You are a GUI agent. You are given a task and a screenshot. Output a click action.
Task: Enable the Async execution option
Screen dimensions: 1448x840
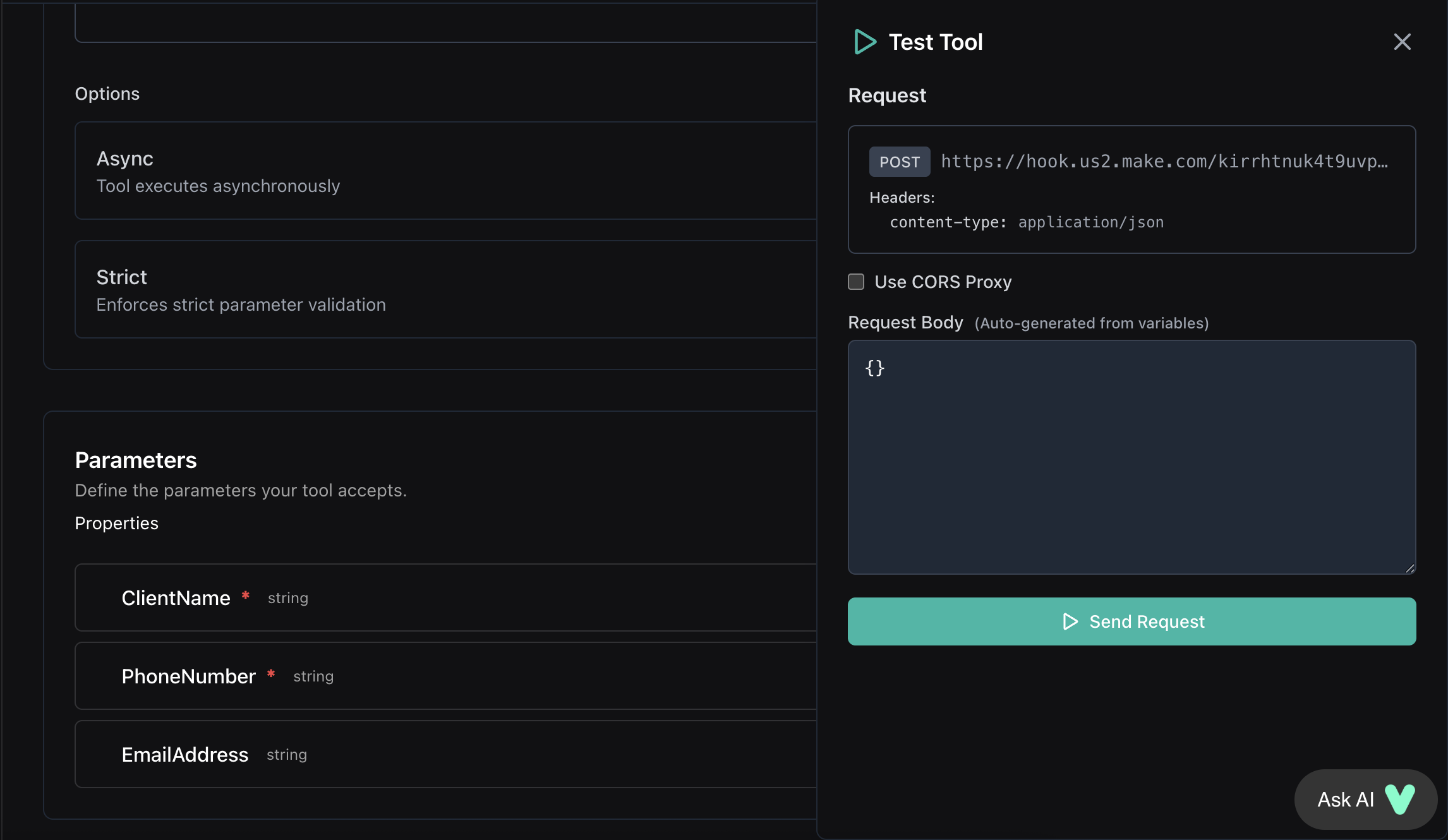coord(442,171)
